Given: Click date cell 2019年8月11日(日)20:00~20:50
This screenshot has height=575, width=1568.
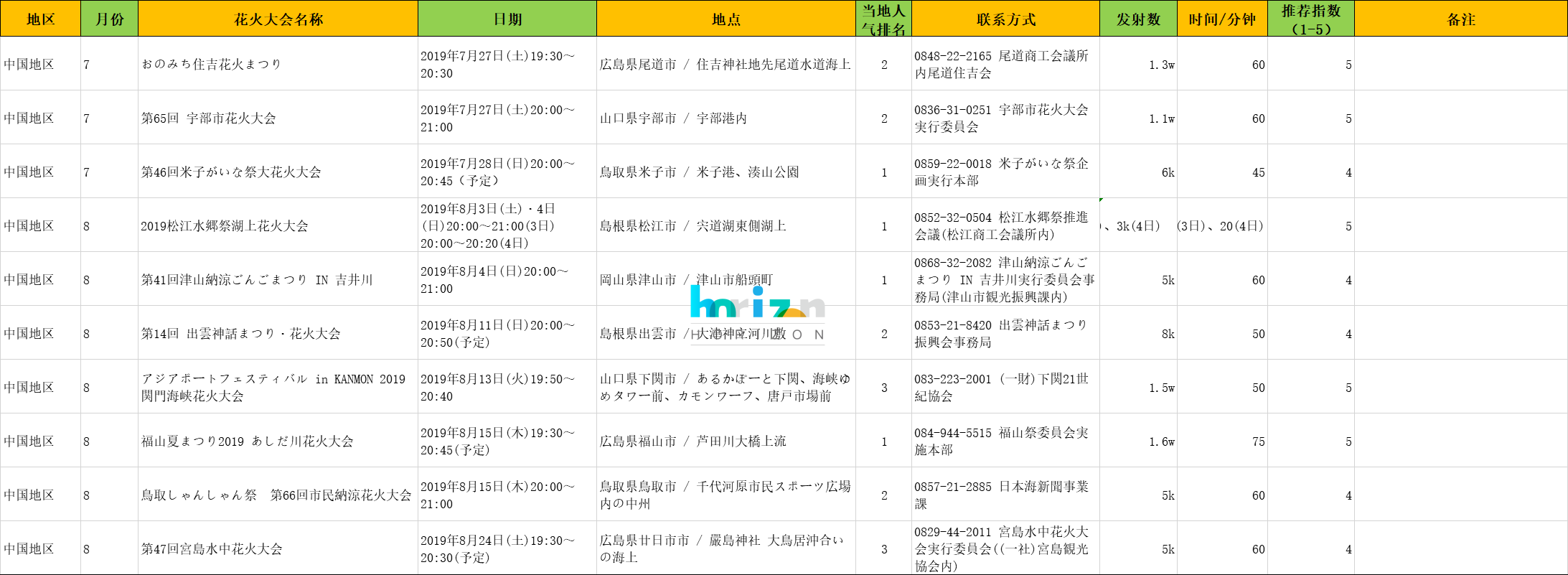Looking at the screenshot, I should point(507,333).
